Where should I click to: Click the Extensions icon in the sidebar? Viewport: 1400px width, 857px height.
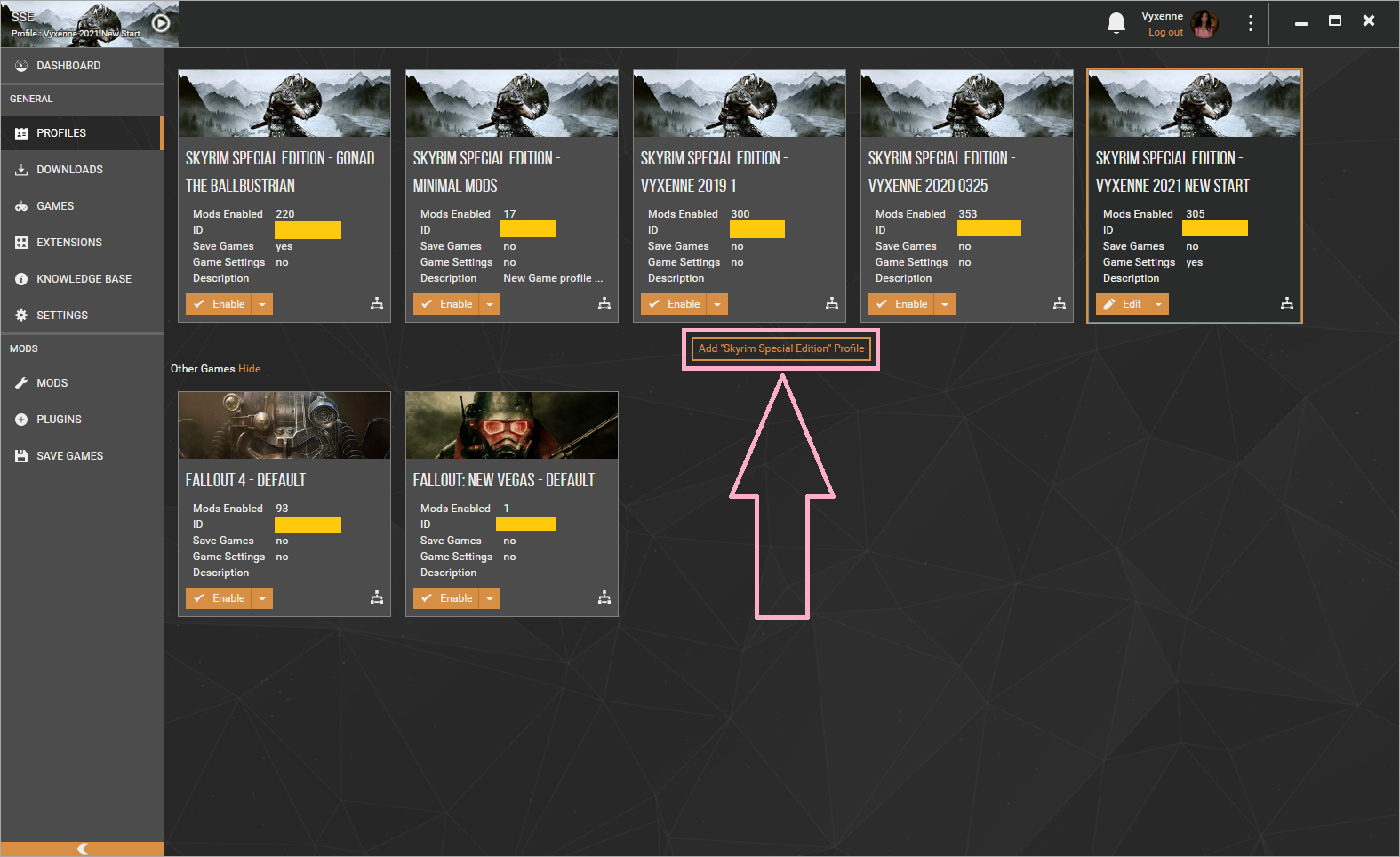click(21, 243)
